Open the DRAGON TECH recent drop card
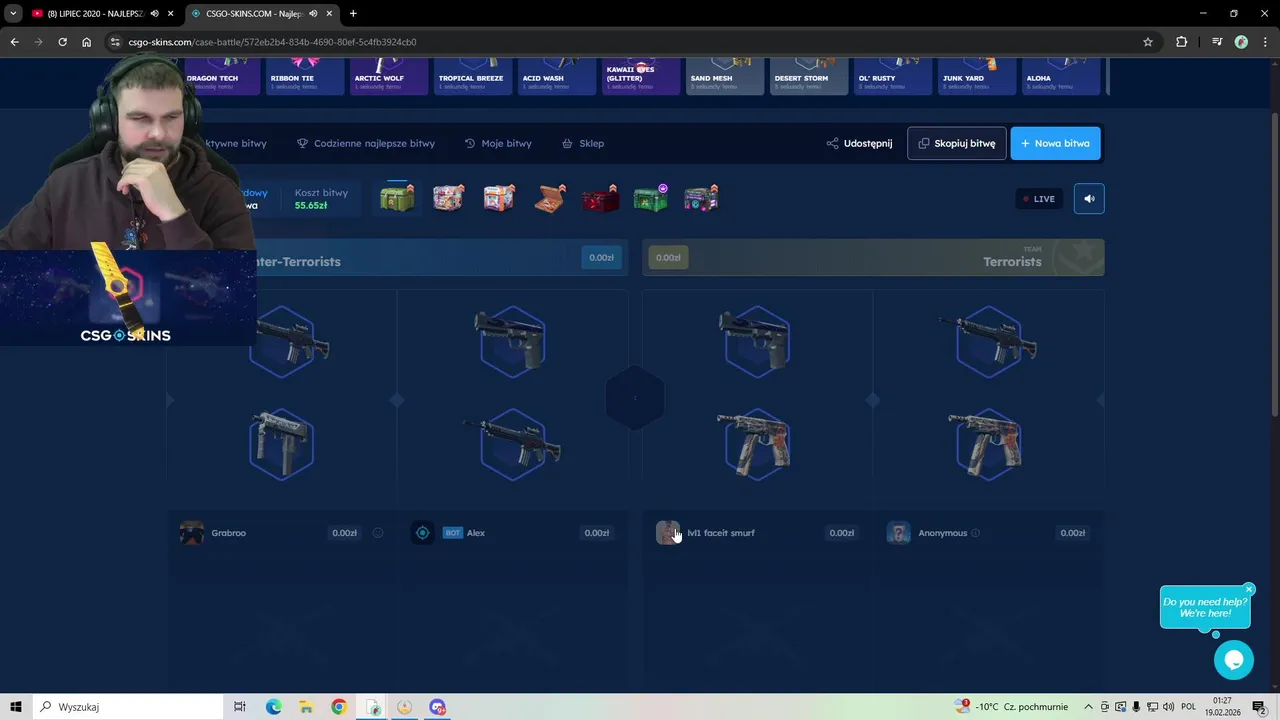Image resolution: width=1280 pixels, height=720 pixels. (x=222, y=77)
